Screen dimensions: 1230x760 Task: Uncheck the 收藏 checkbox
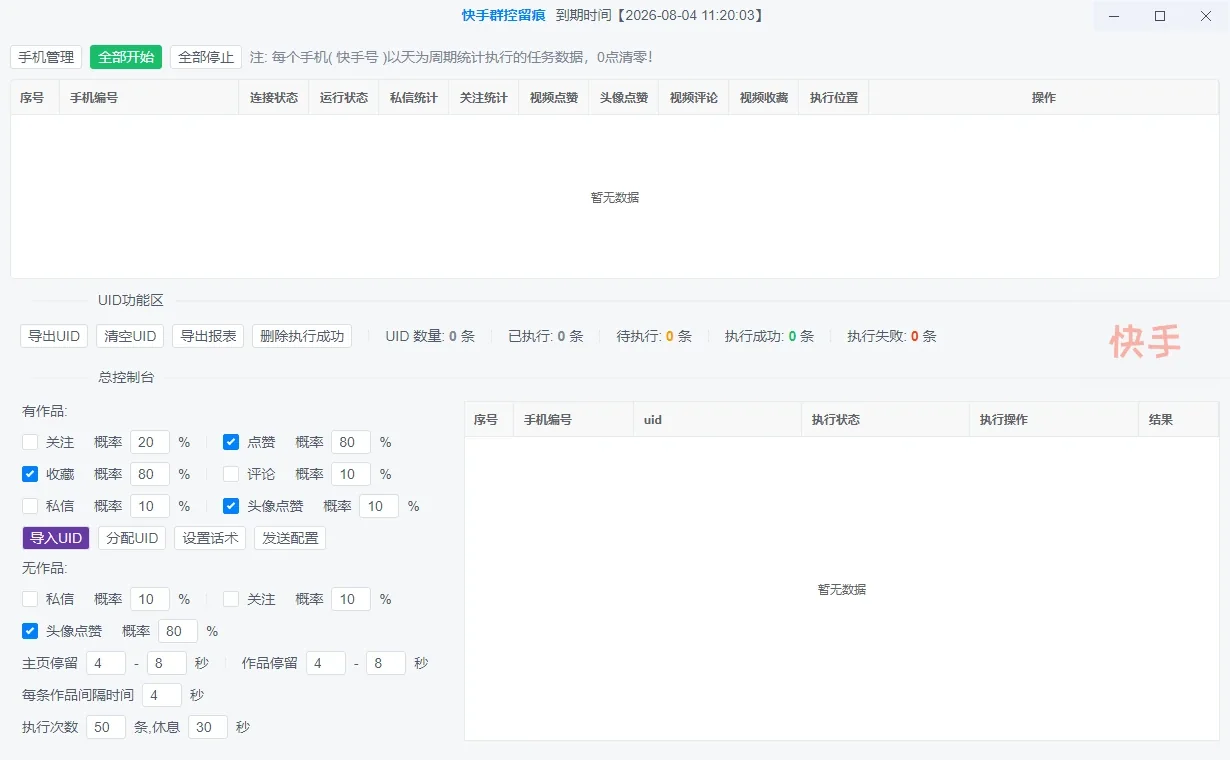coord(30,474)
